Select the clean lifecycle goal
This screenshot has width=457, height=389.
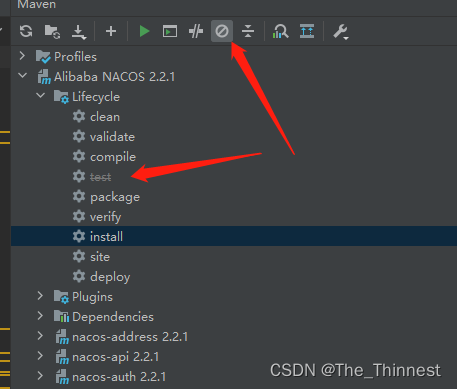[105, 117]
